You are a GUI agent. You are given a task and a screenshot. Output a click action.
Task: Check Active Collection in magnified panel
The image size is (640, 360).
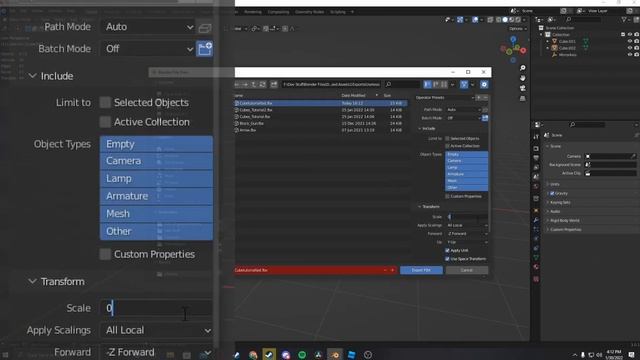[x=105, y=122]
